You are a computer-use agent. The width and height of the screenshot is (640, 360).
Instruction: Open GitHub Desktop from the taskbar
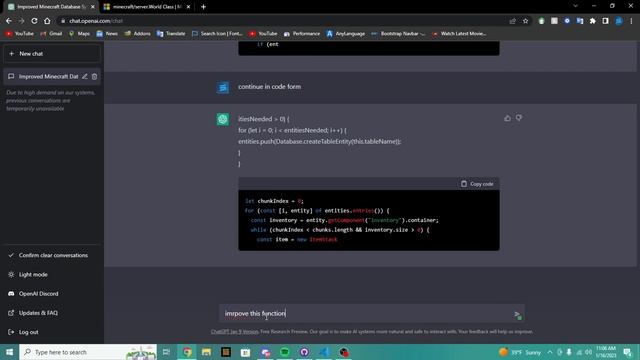pyautogui.click(x=304, y=352)
